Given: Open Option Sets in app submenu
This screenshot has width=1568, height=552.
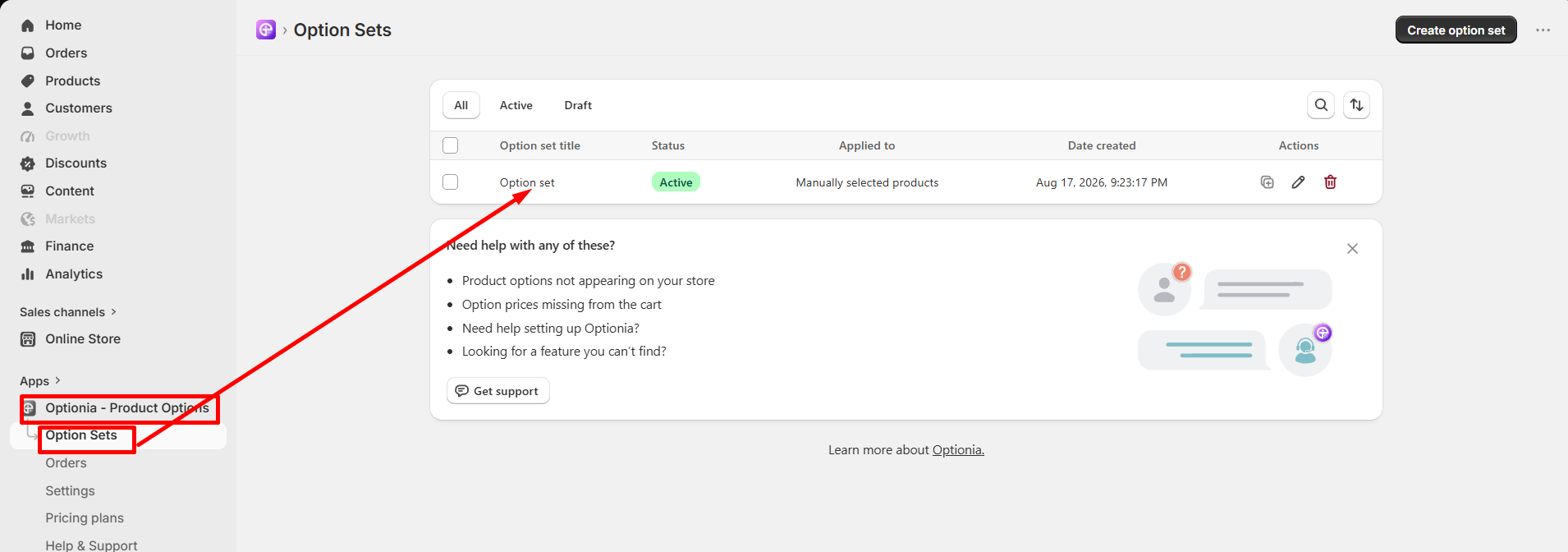Looking at the screenshot, I should click(x=81, y=435).
